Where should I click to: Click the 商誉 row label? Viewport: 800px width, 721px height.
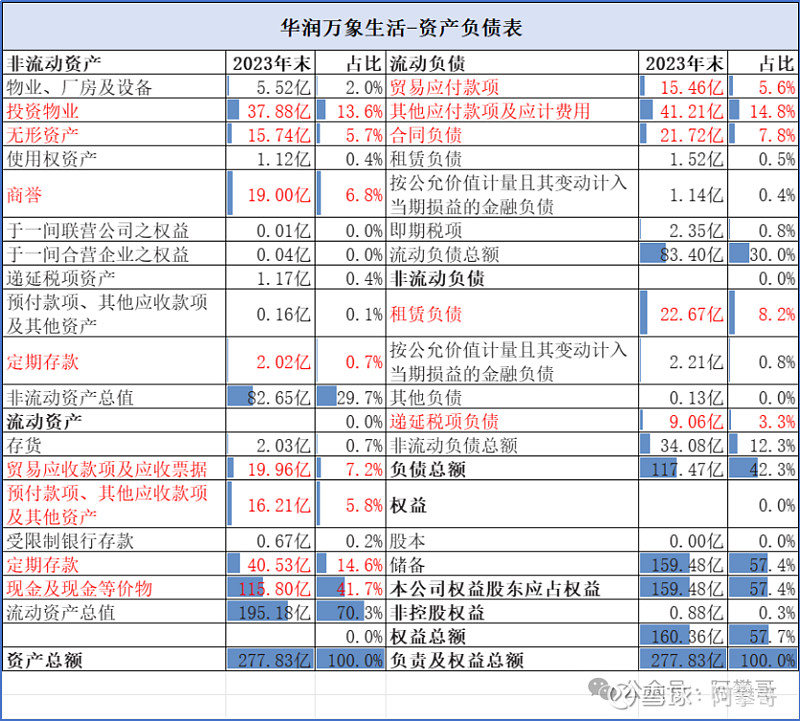click(24, 194)
